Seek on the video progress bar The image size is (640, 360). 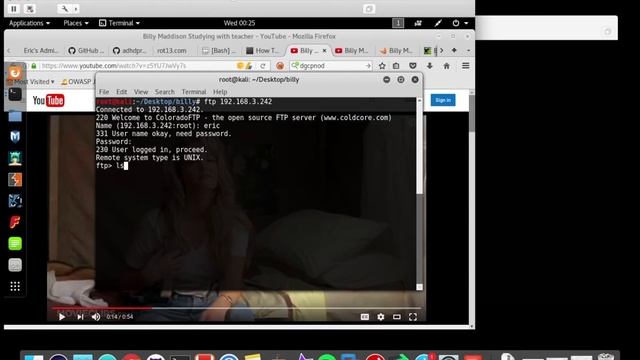pyautogui.click(x=236, y=308)
